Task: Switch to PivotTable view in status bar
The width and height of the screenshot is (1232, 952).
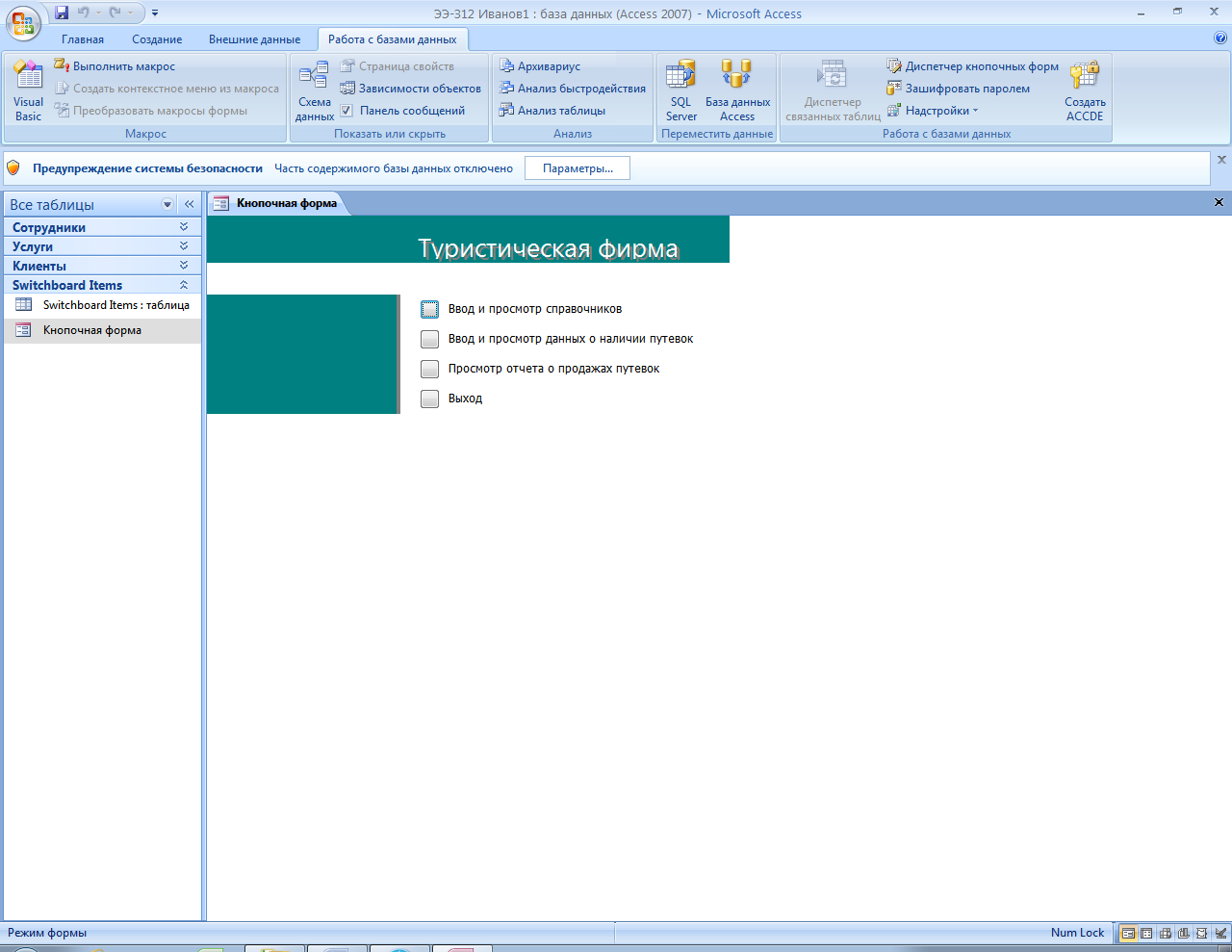Action: pos(1165,933)
